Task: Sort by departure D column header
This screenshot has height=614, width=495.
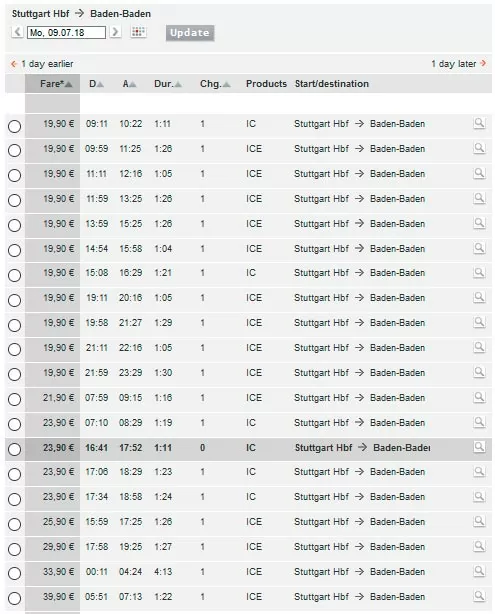Action: click(96, 84)
